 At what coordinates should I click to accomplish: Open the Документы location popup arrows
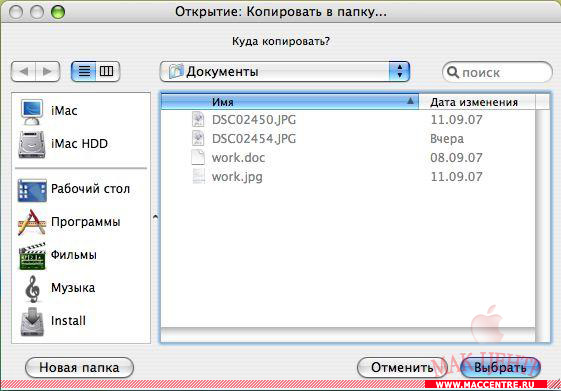click(399, 71)
